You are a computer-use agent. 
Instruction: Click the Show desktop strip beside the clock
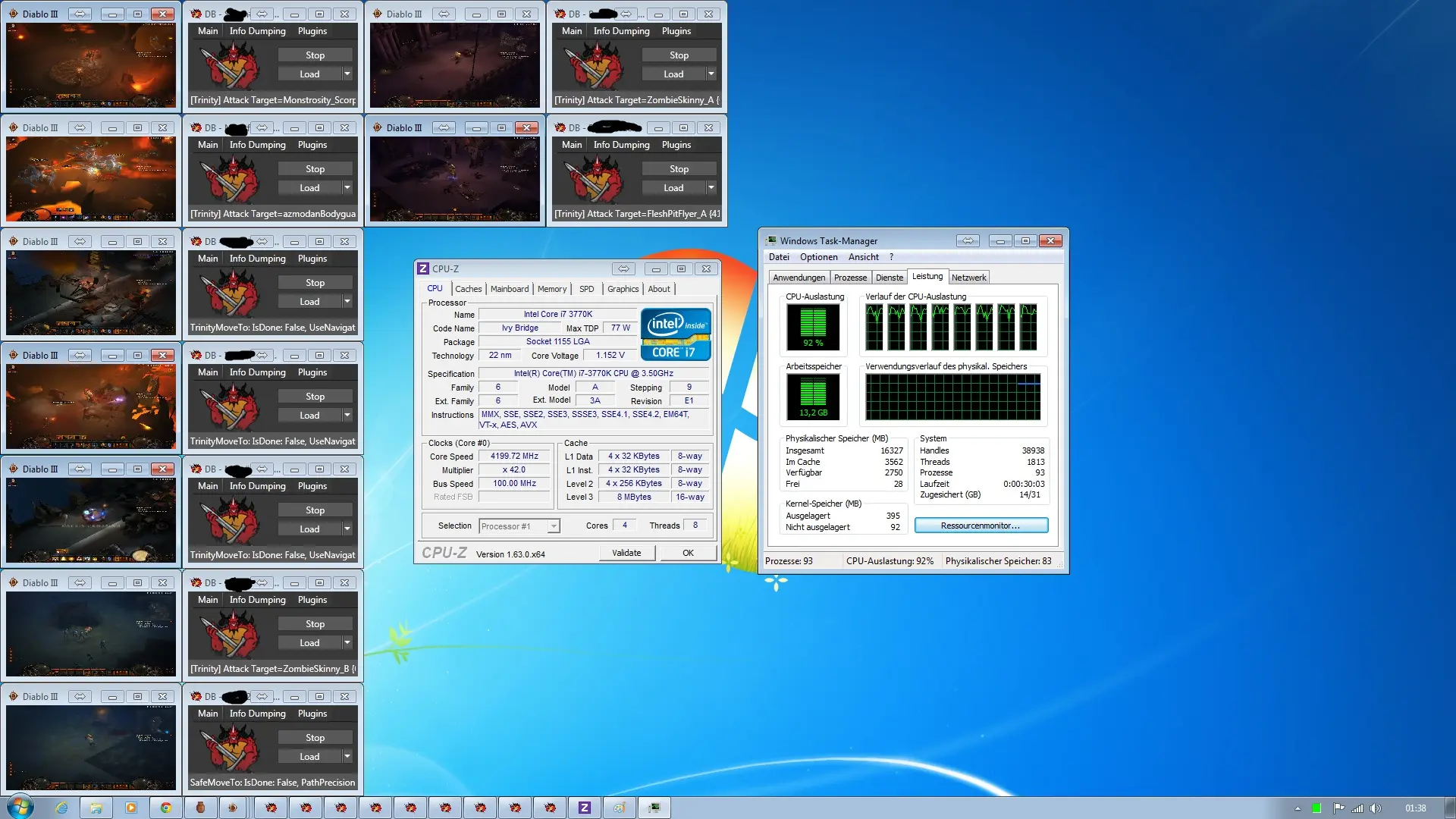1450,808
